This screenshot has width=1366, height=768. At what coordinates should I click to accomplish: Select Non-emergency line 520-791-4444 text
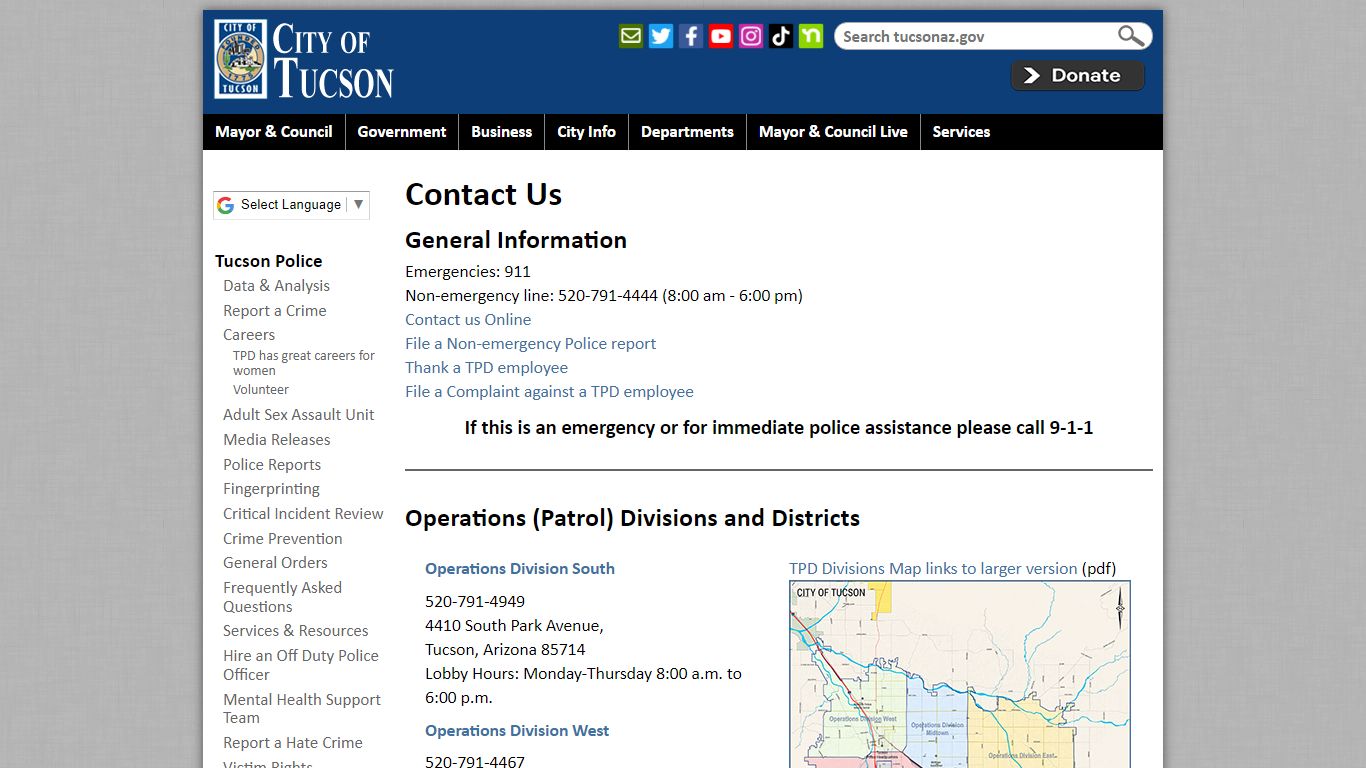[604, 296]
